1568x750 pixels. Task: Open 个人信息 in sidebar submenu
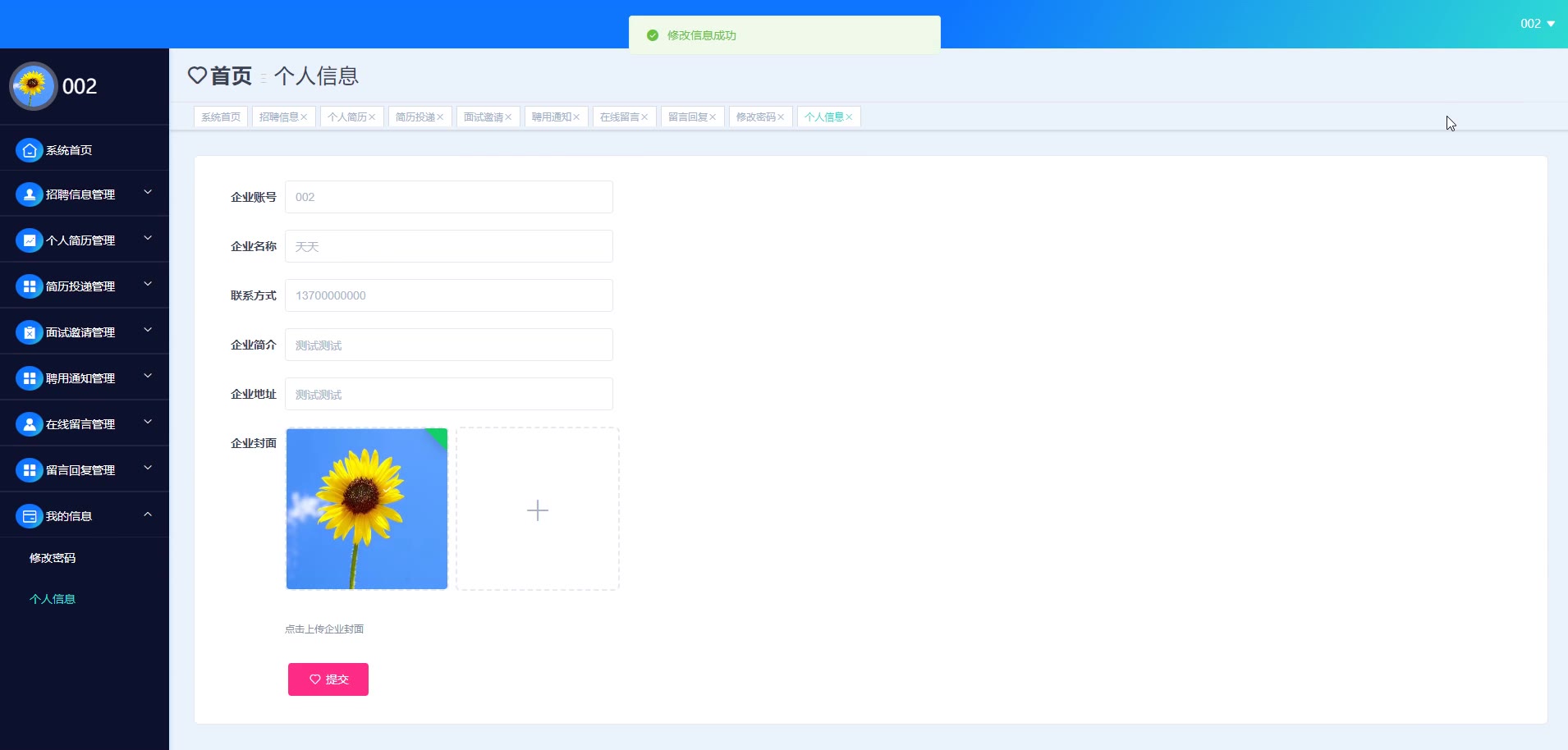tap(53, 599)
